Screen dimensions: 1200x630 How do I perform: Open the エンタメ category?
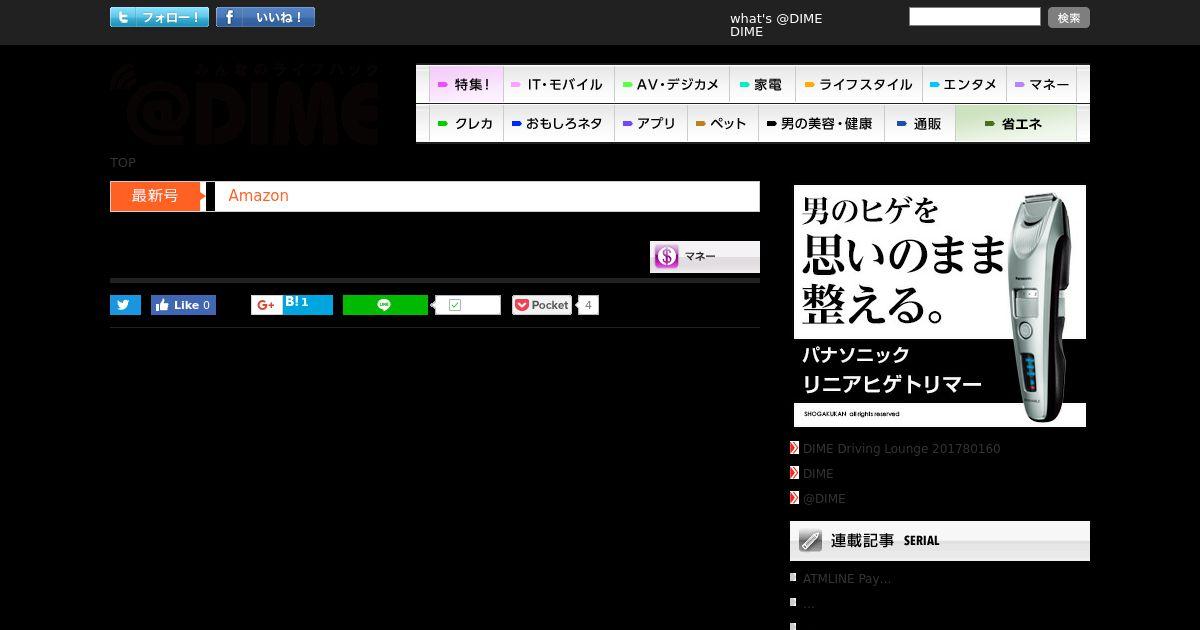(x=964, y=85)
